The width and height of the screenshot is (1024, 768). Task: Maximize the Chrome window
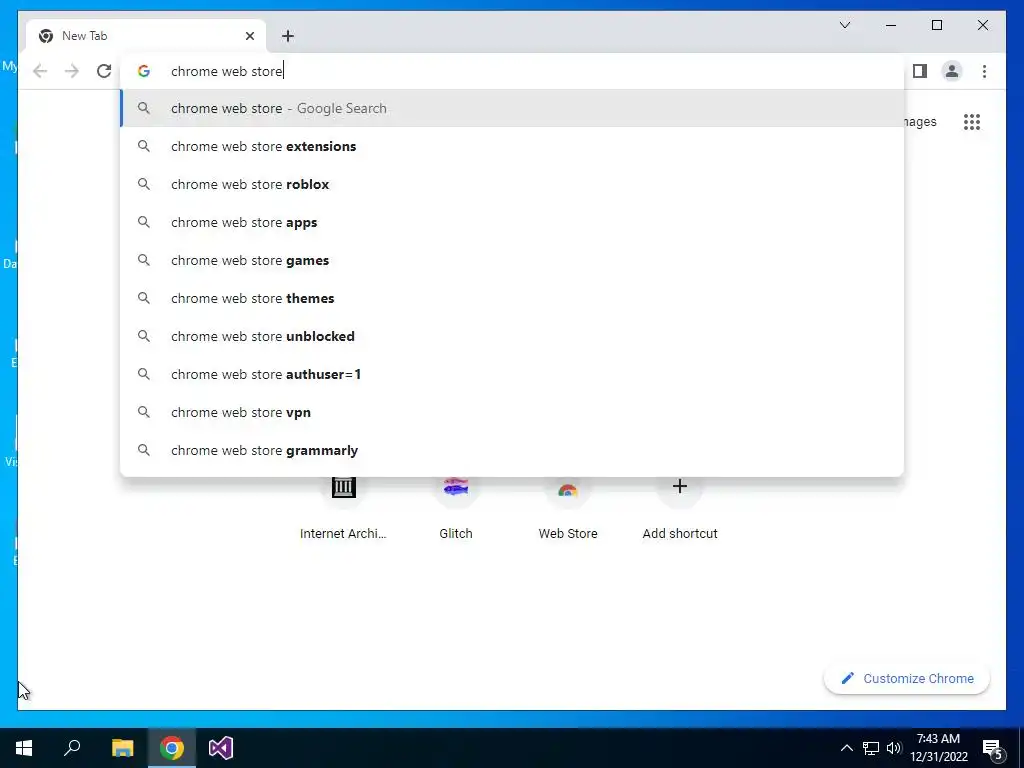pos(937,25)
